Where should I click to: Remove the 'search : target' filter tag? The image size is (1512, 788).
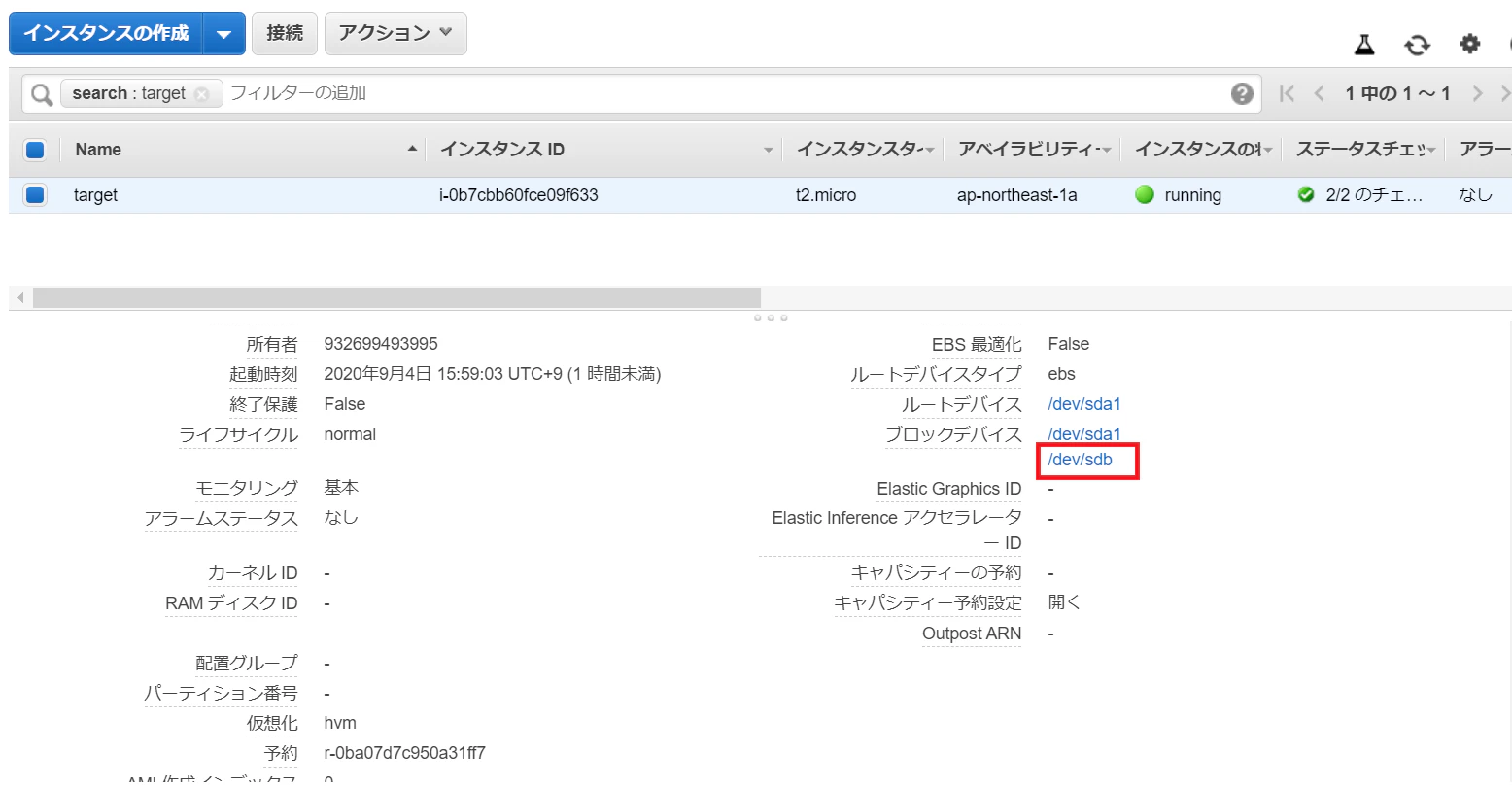point(201,94)
